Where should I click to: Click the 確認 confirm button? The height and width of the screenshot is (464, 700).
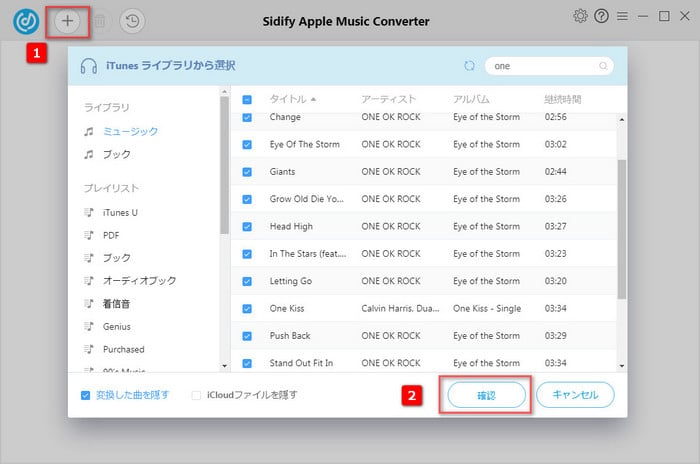click(x=486, y=395)
